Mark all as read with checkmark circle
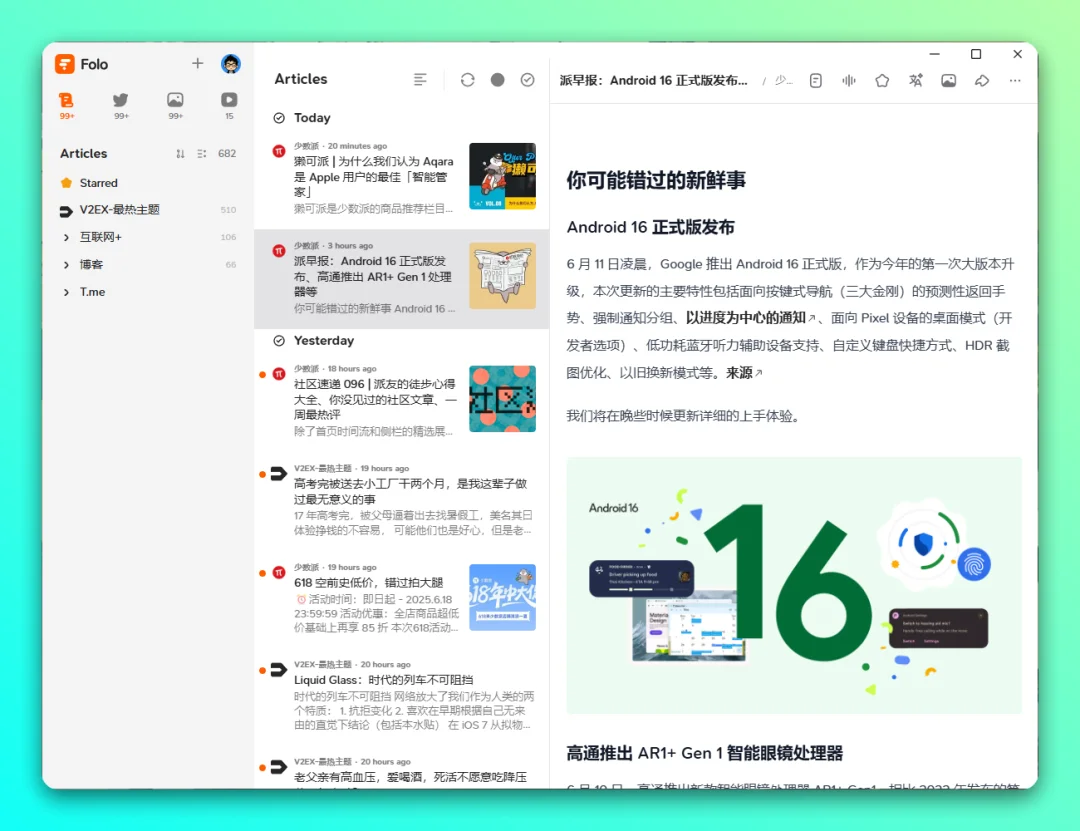The width and height of the screenshot is (1080, 831). click(528, 80)
